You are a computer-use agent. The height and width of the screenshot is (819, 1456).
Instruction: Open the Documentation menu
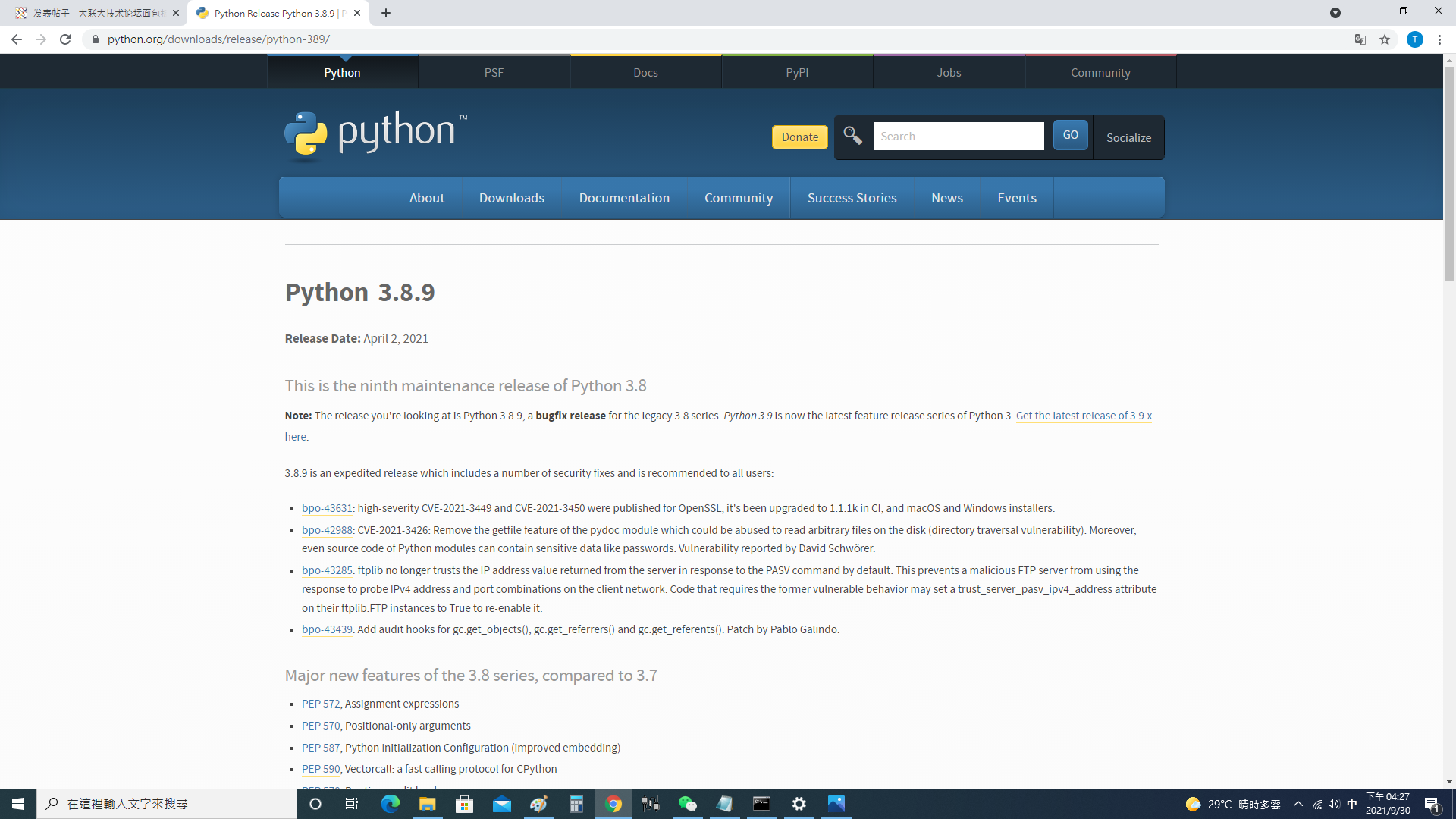point(624,198)
